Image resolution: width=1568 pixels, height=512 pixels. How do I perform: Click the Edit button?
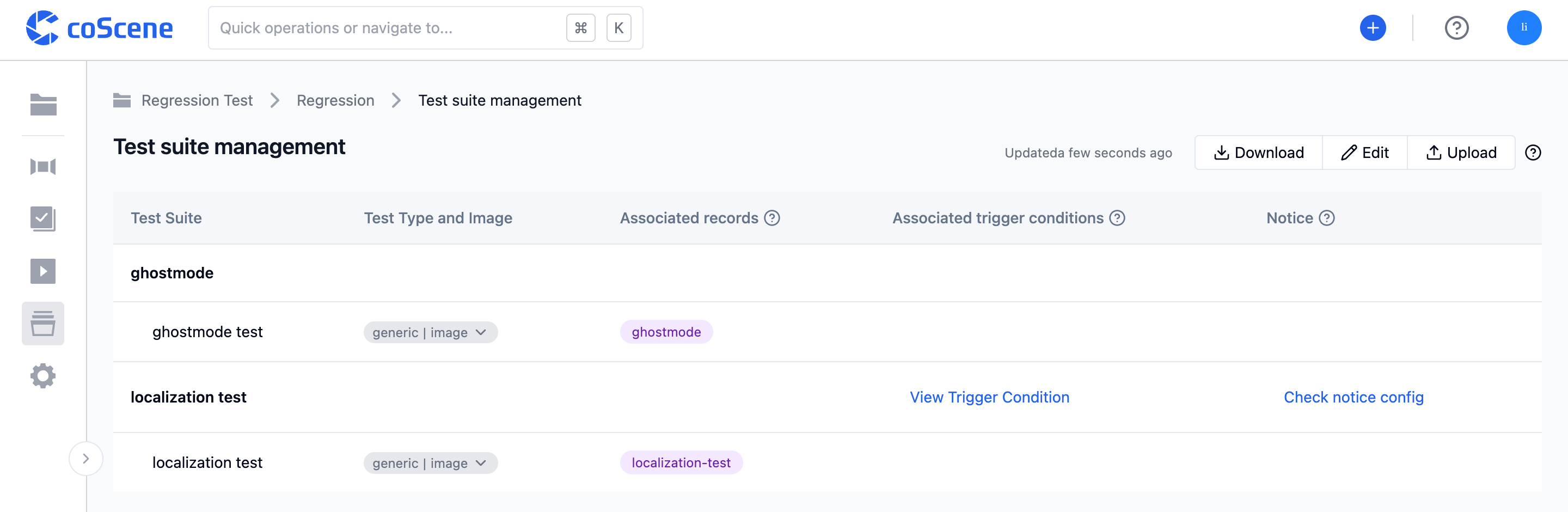tap(1364, 153)
